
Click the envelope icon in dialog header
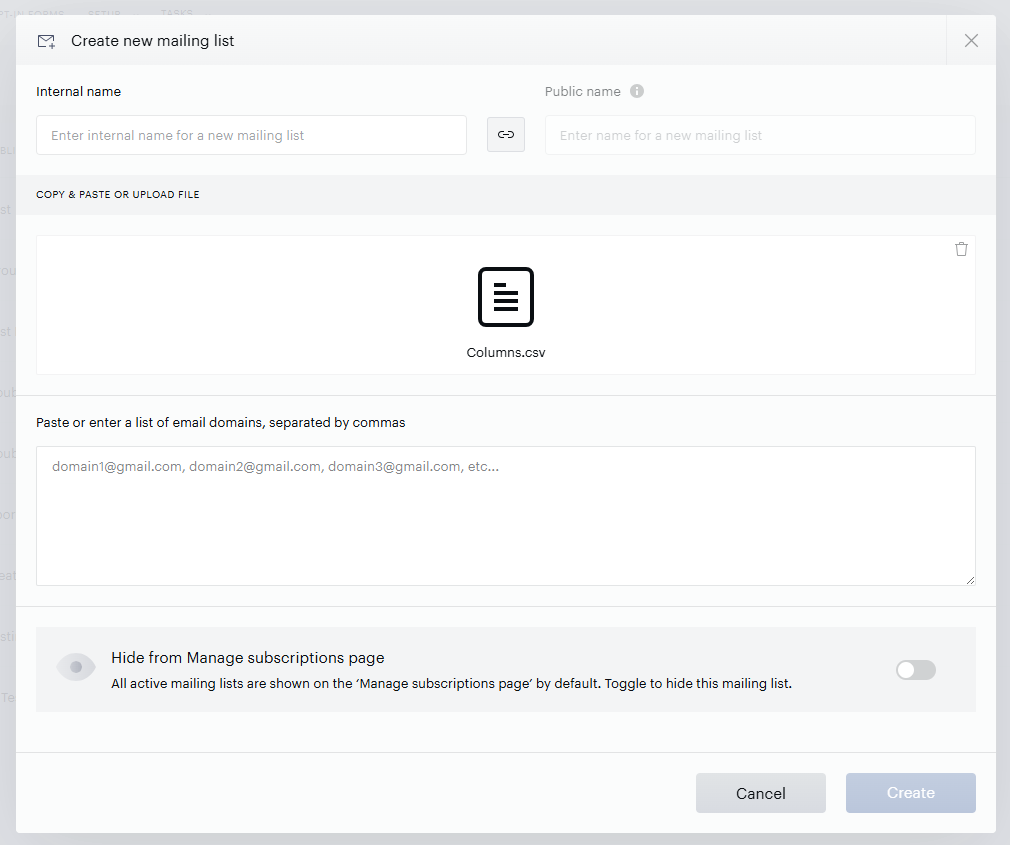pos(46,42)
